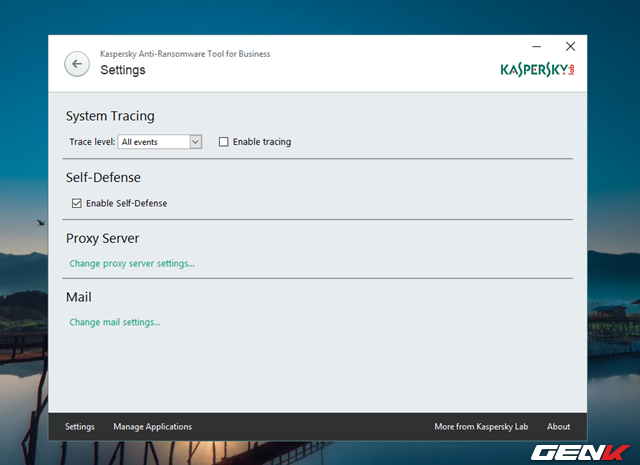Click the System Tracing section heading
This screenshot has width=640, height=465.
tap(110, 116)
